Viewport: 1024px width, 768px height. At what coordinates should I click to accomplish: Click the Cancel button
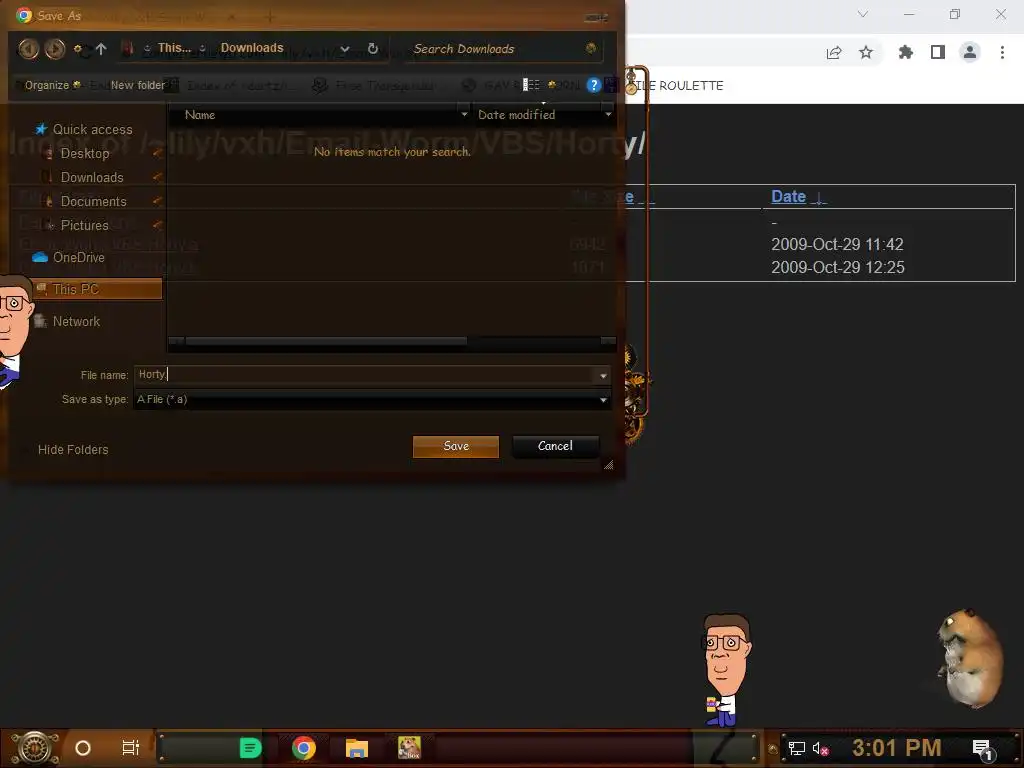coord(555,447)
